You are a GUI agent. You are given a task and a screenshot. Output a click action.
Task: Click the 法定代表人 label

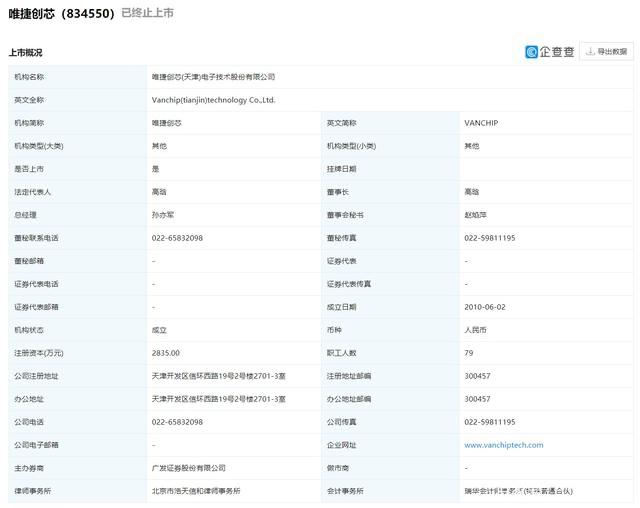coord(33,192)
